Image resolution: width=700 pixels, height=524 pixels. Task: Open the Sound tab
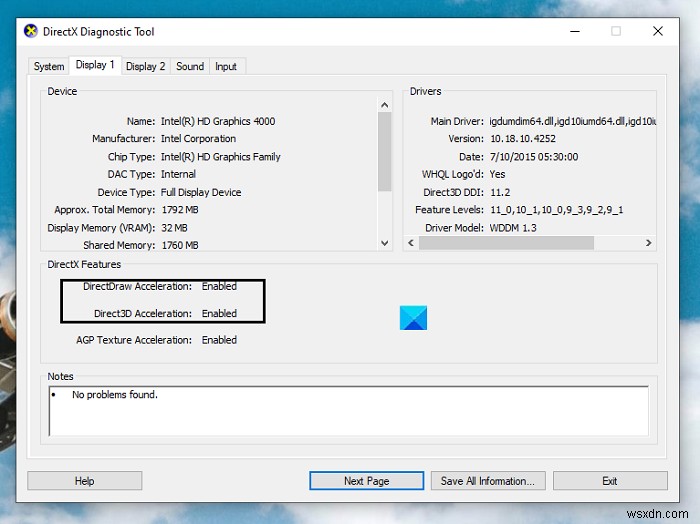click(x=190, y=67)
